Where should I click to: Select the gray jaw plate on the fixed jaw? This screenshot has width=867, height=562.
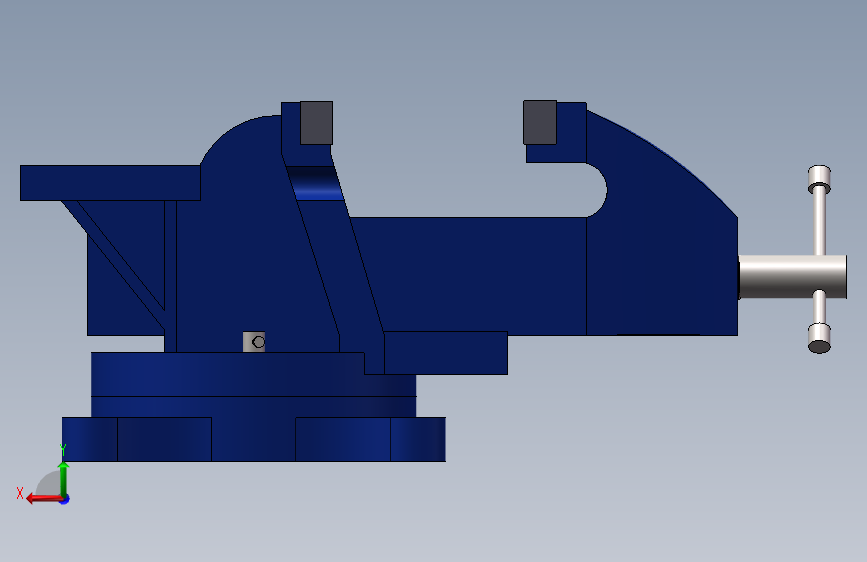point(316,123)
